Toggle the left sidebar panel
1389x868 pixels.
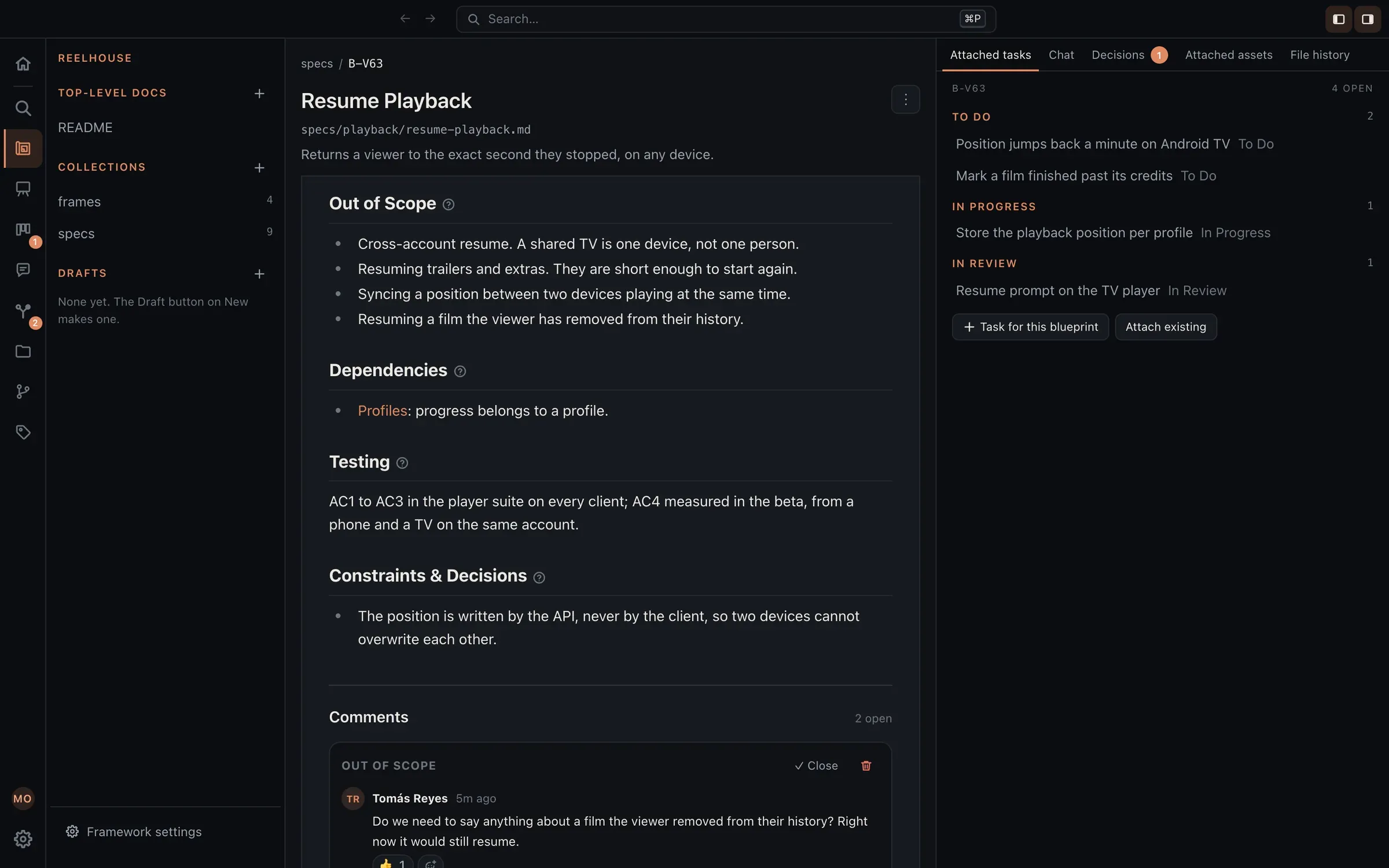pyautogui.click(x=1339, y=19)
